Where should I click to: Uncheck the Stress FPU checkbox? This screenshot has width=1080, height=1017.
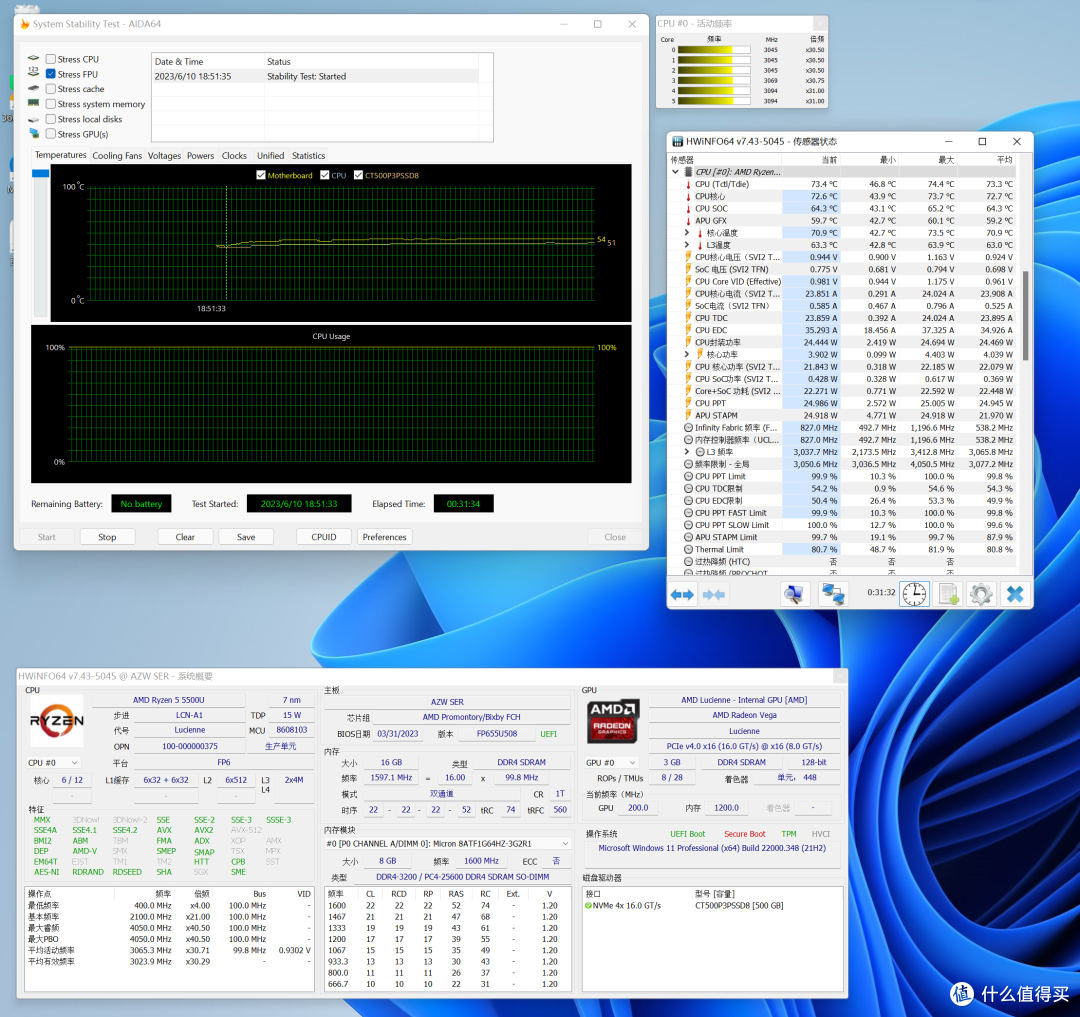[51, 74]
